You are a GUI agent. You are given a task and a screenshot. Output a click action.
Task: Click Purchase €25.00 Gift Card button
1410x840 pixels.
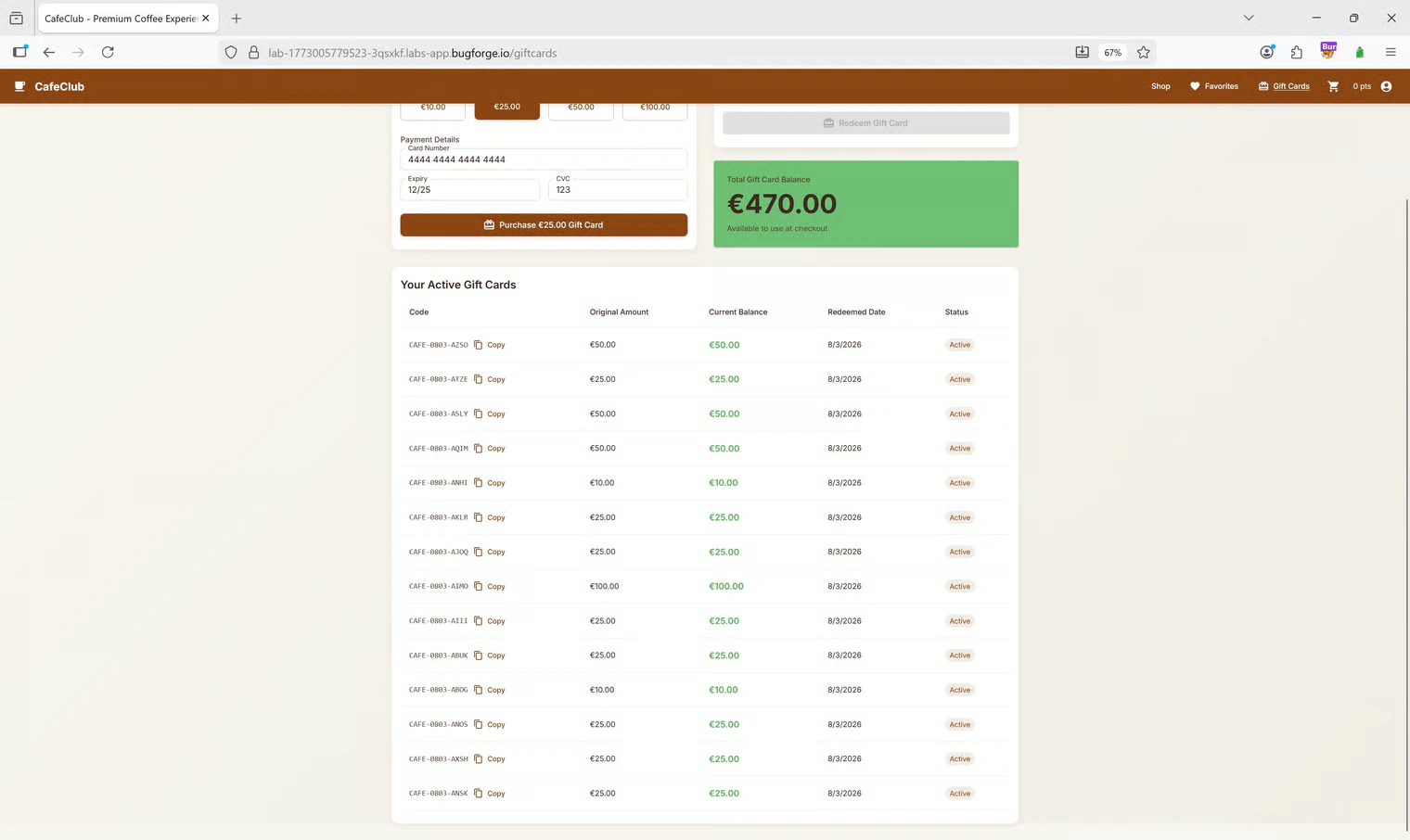544,225
